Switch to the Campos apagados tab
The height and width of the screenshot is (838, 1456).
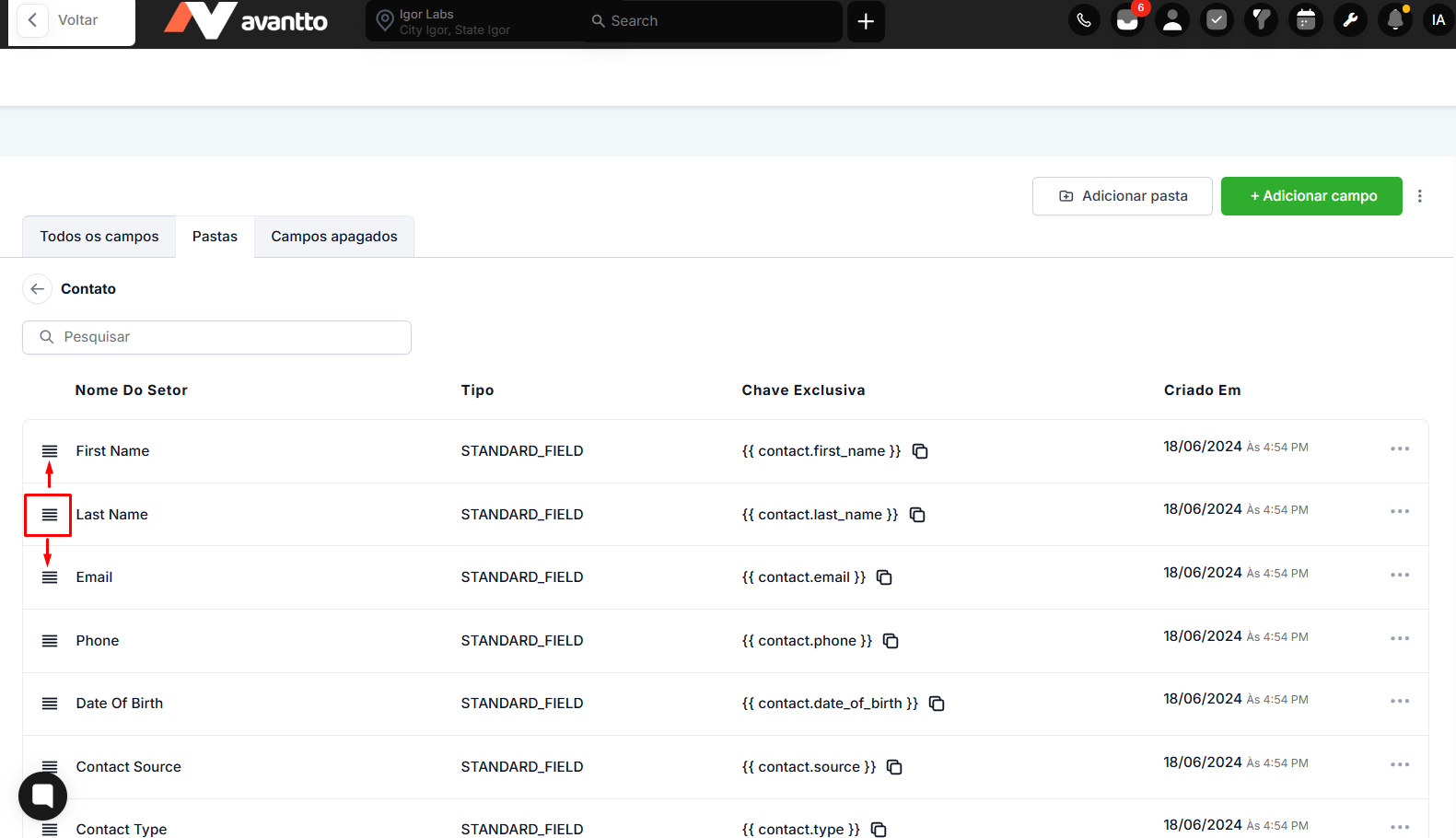pyautogui.click(x=334, y=237)
